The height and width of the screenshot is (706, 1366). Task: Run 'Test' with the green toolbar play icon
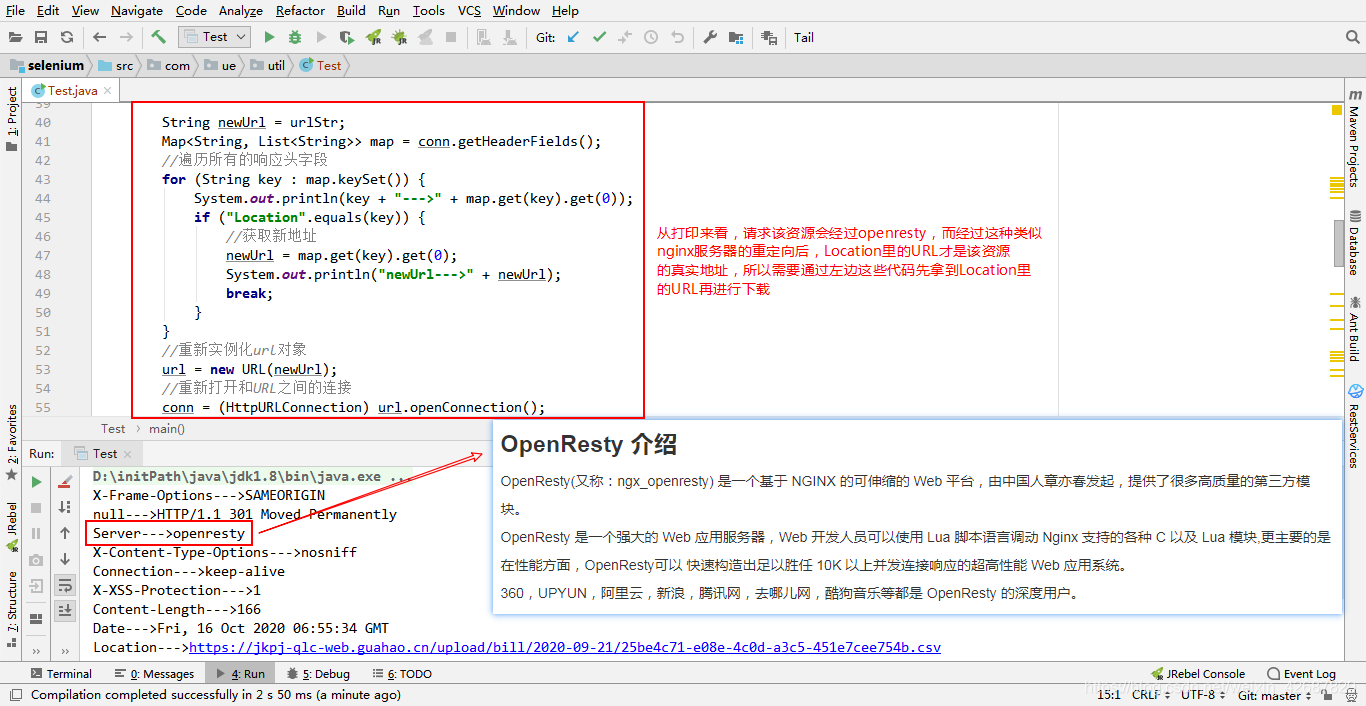click(269, 37)
